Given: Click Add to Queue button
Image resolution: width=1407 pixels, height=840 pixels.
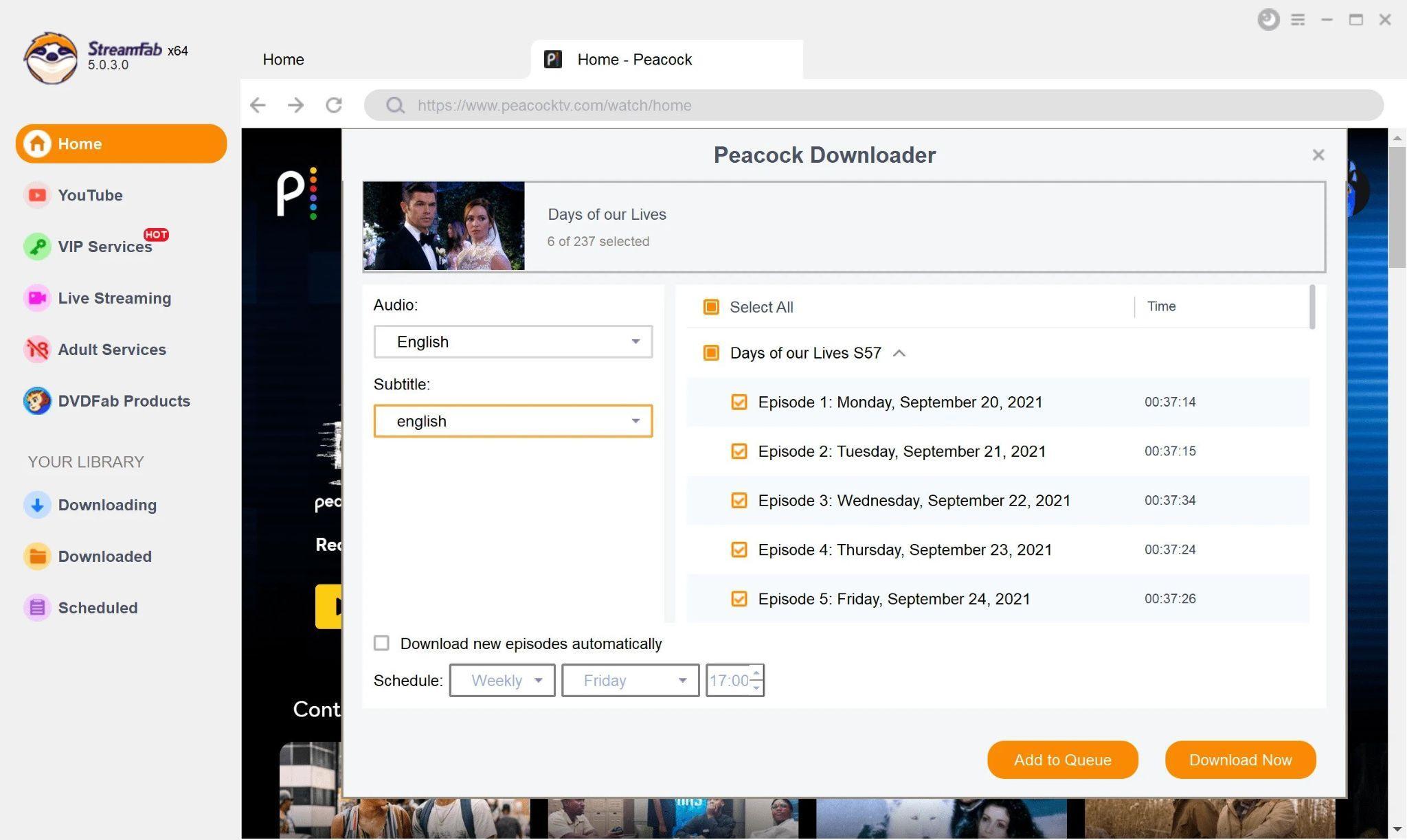Looking at the screenshot, I should click(1063, 759).
